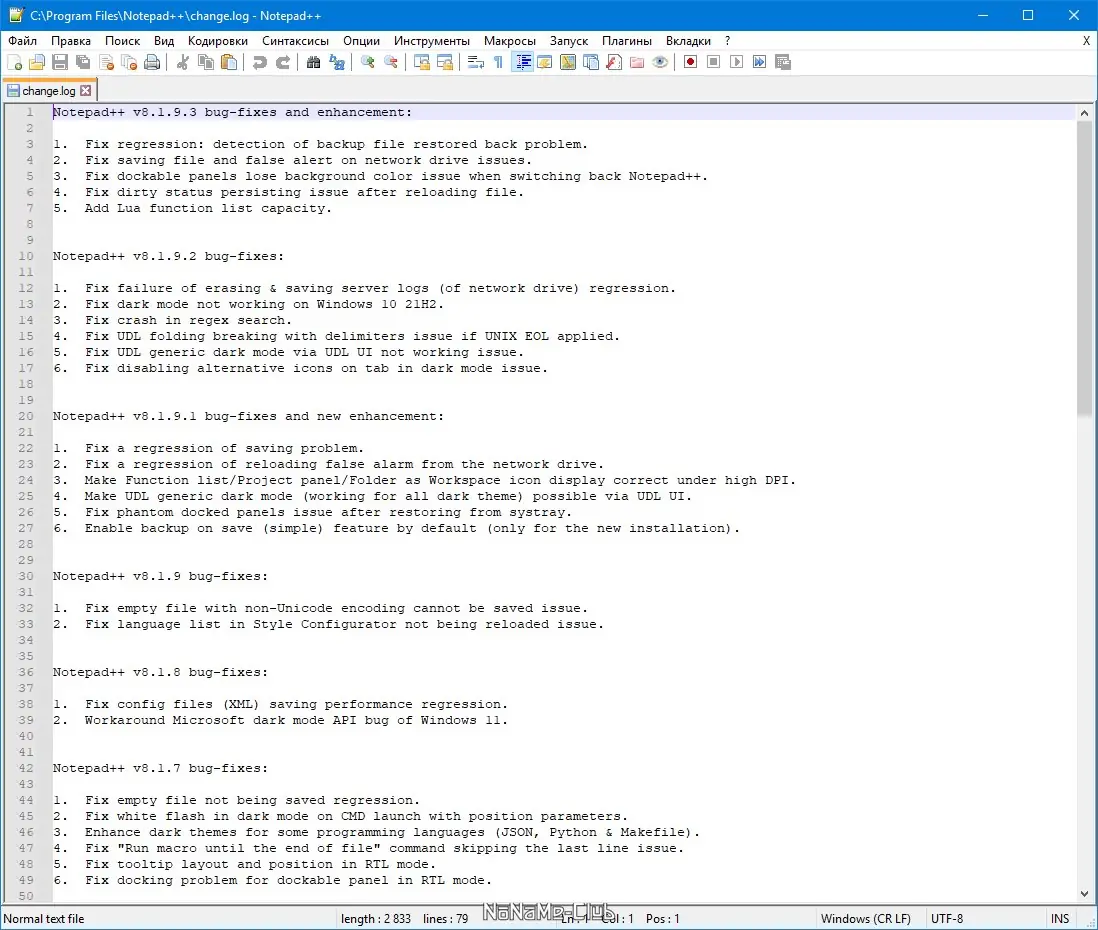Open the Запуск menu
1098x930 pixels.
[569, 41]
